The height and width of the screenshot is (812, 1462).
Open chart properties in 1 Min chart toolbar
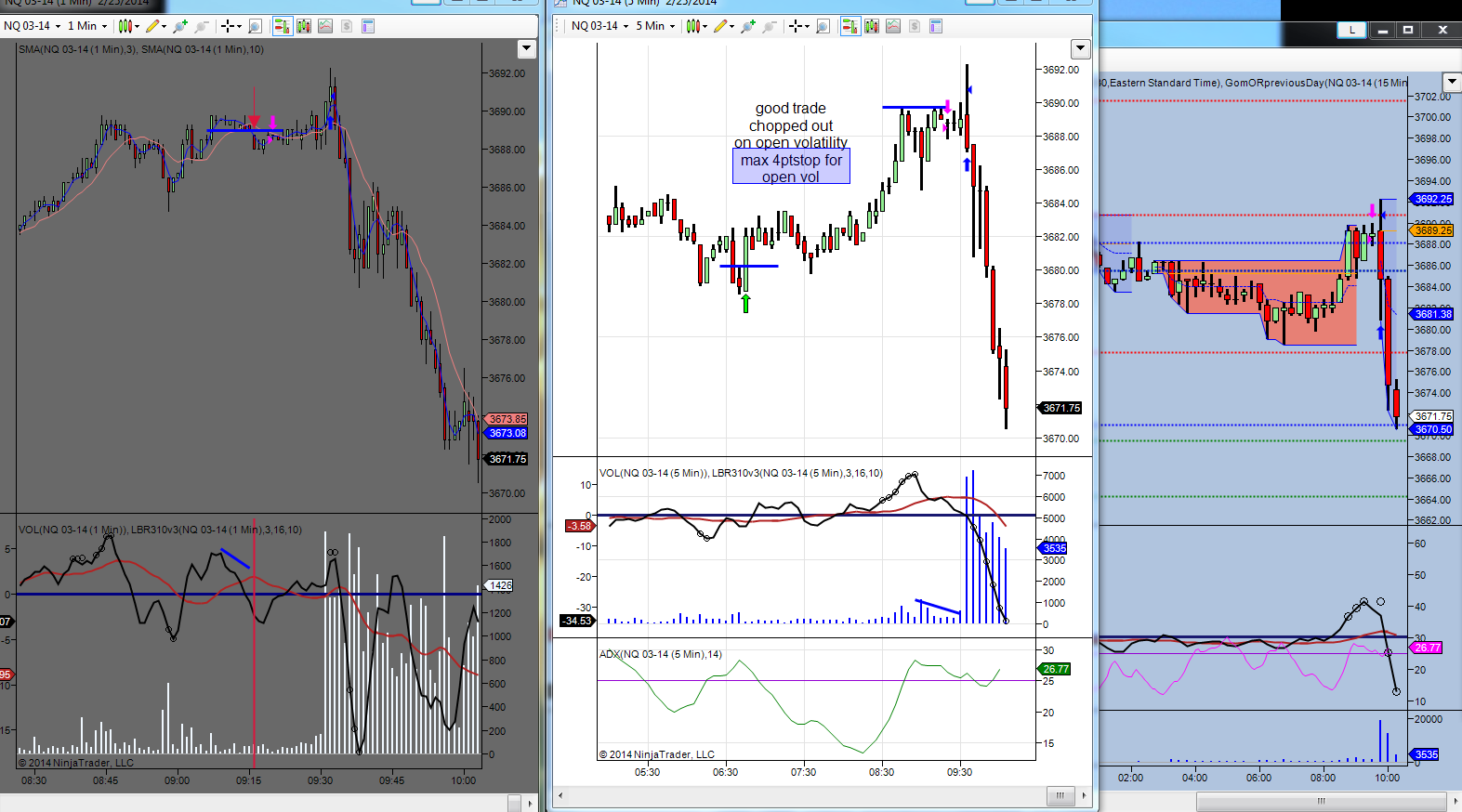point(368,26)
